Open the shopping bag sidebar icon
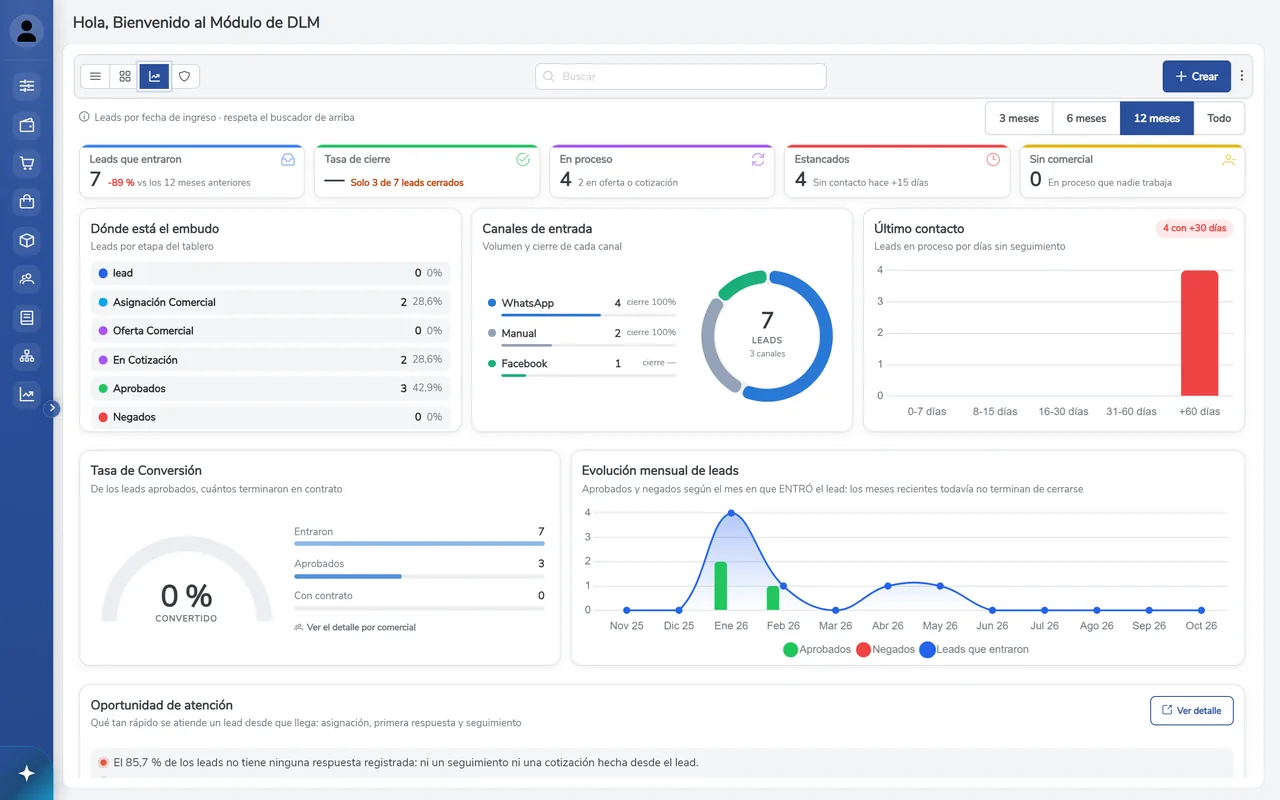This screenshot has height=800, width=1280. tap(27, 202)
